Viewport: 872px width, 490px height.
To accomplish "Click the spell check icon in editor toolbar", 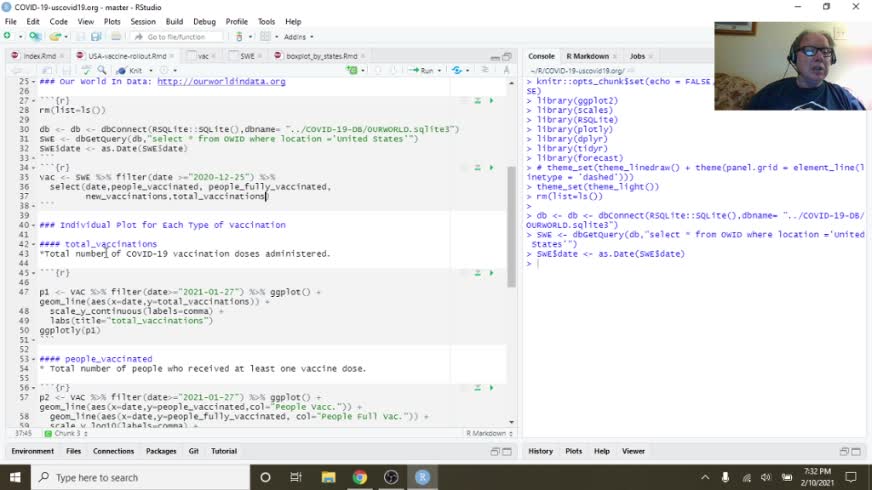I will 86,70.
